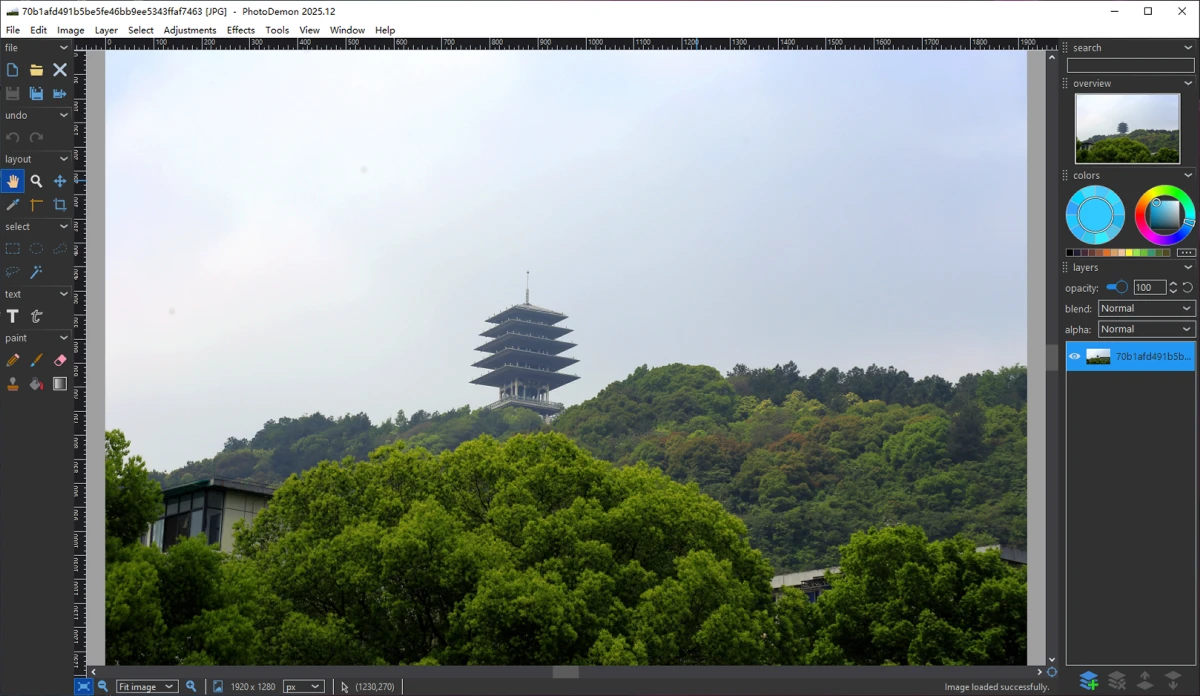Screen dimensions: 1200x696
Task: Click the overview thumbnail image
Action: pyautogui.click(x=1127, y=128)
